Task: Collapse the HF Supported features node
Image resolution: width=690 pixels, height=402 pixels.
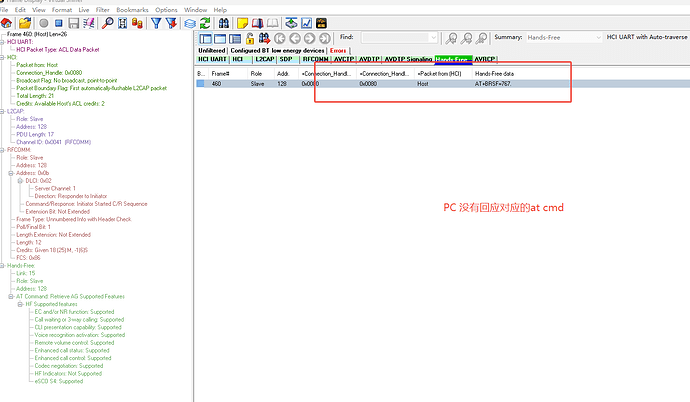Action: pos(20,304)
